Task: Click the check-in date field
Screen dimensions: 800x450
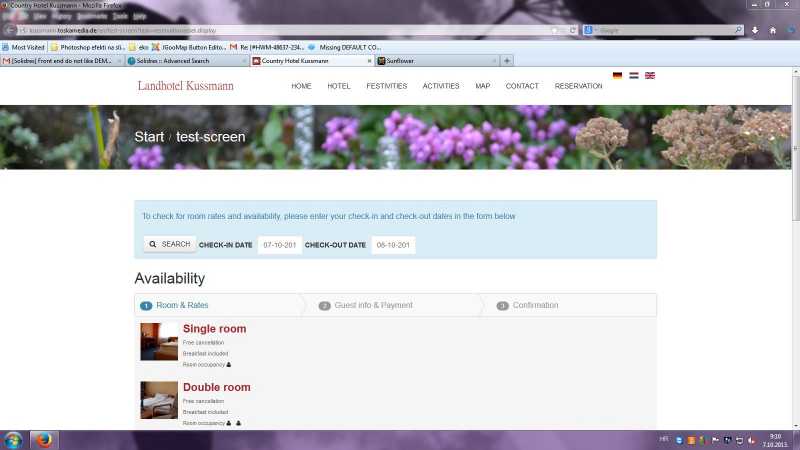Action: tap(279, 245)
